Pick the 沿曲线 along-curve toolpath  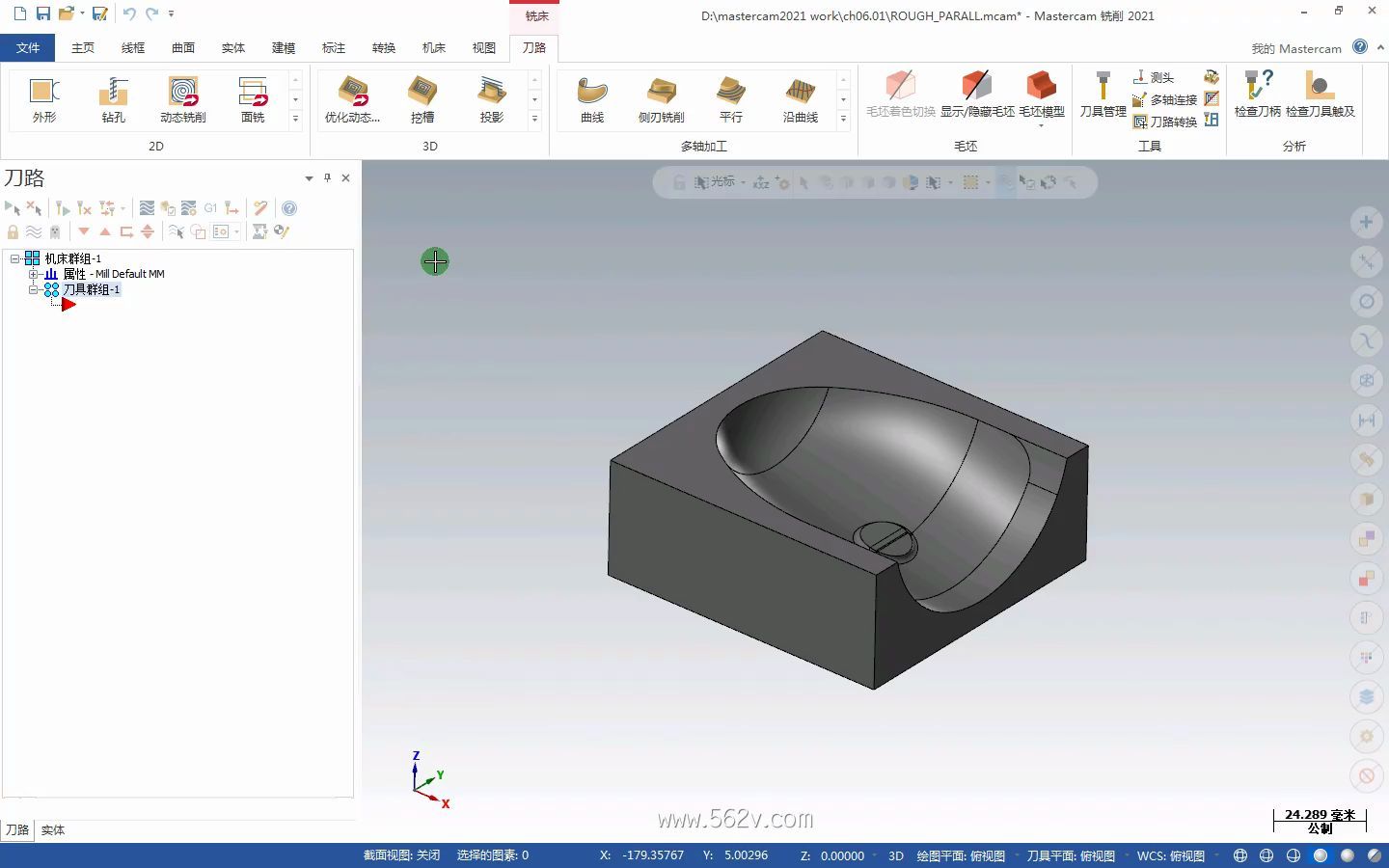801,100
